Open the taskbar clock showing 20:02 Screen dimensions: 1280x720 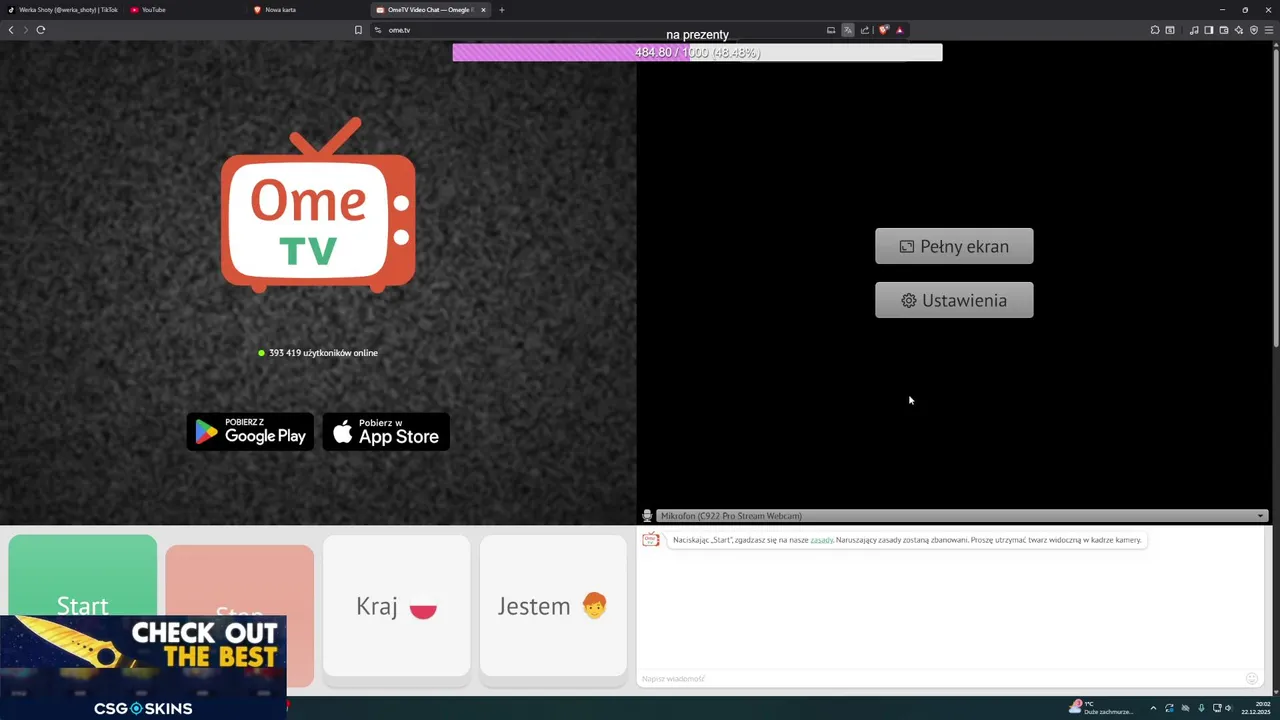(x=1255, y=708)
